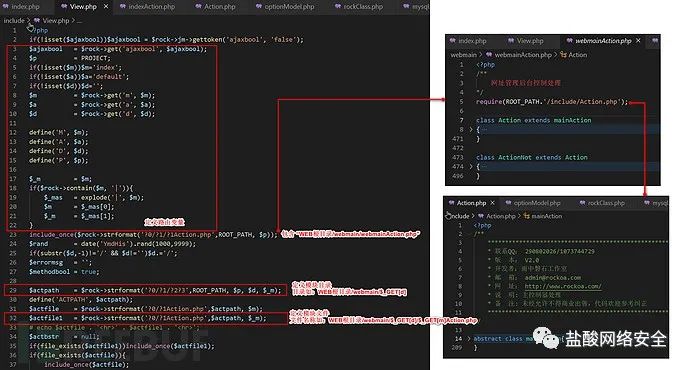Expand folded abstract class at line 14
Viewport: 690px width, 370px height.
(468, 339)
